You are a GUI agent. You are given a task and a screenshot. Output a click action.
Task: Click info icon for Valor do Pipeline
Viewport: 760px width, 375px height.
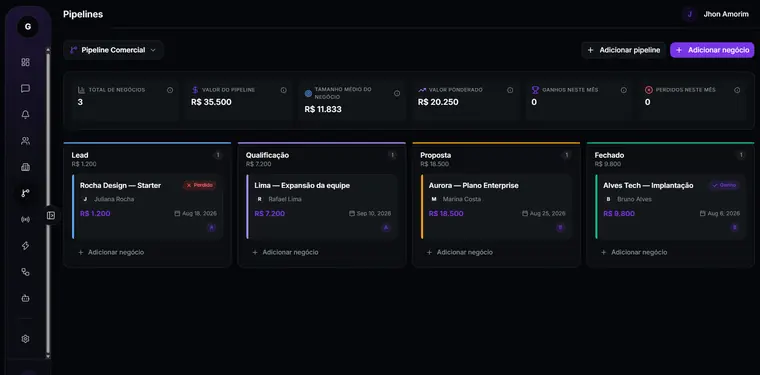[284, 90]
